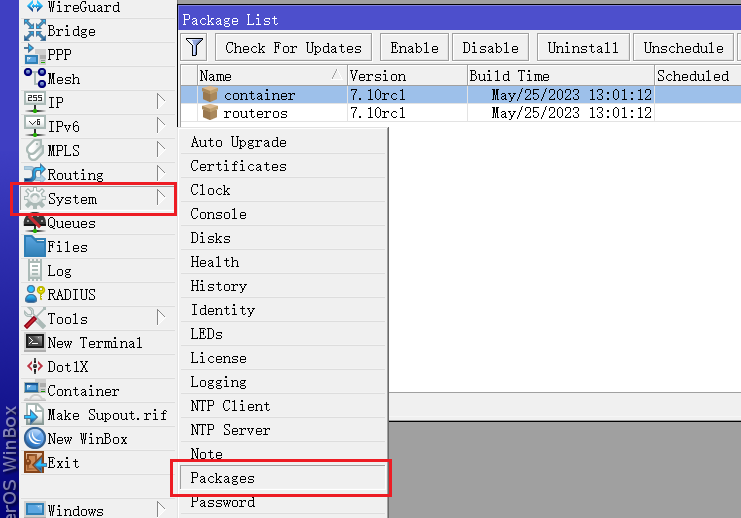Image resolution: width=741 pixels, height=518 pixels.
Task: Choose Certificates in the System submenu
Action: tap(238, 166)
